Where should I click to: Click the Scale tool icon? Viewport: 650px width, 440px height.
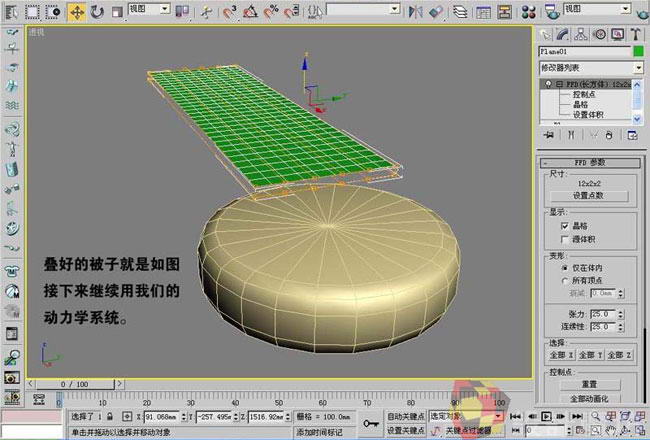tap(116, 12)
